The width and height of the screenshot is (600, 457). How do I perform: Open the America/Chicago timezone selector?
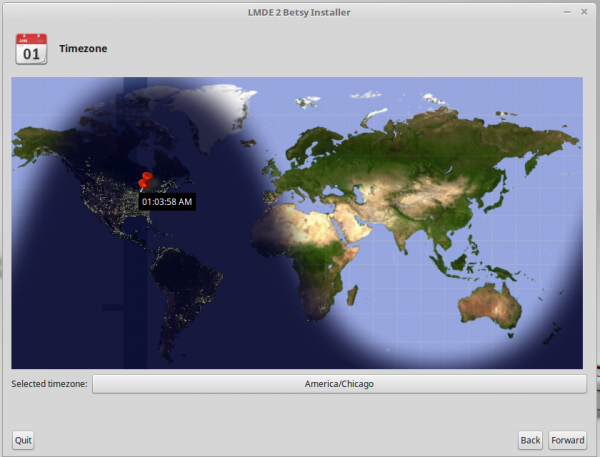pos(339,384)
